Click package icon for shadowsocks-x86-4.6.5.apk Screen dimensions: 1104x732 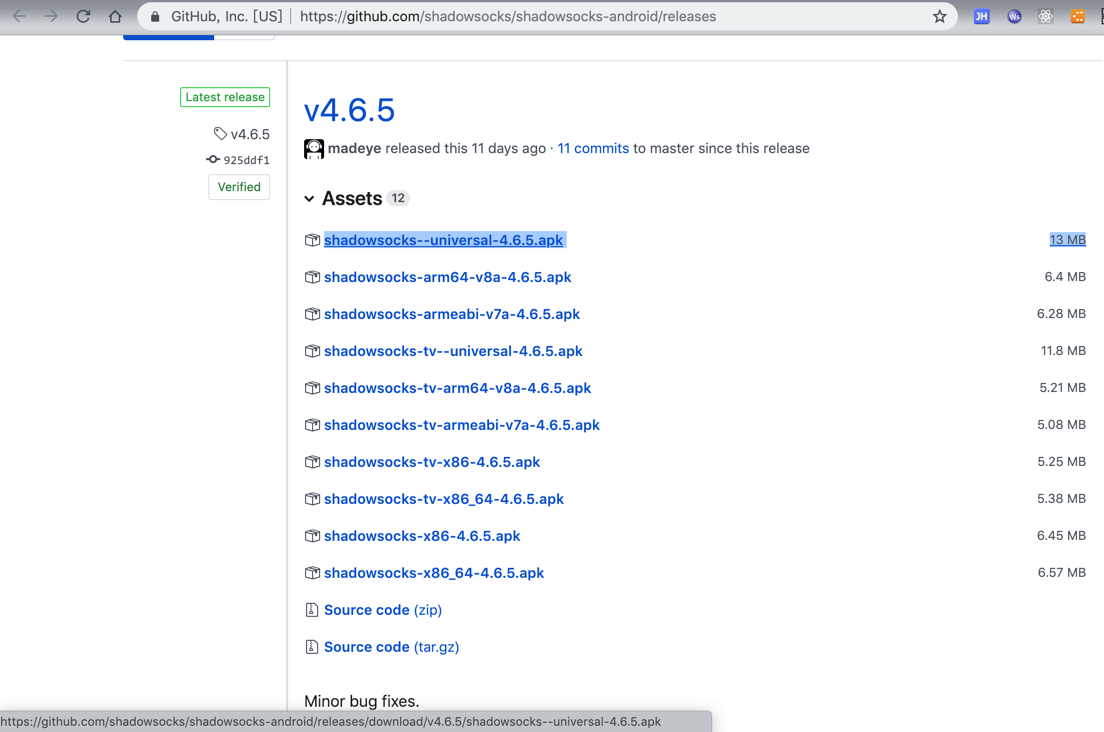click(x=312, y=536)
